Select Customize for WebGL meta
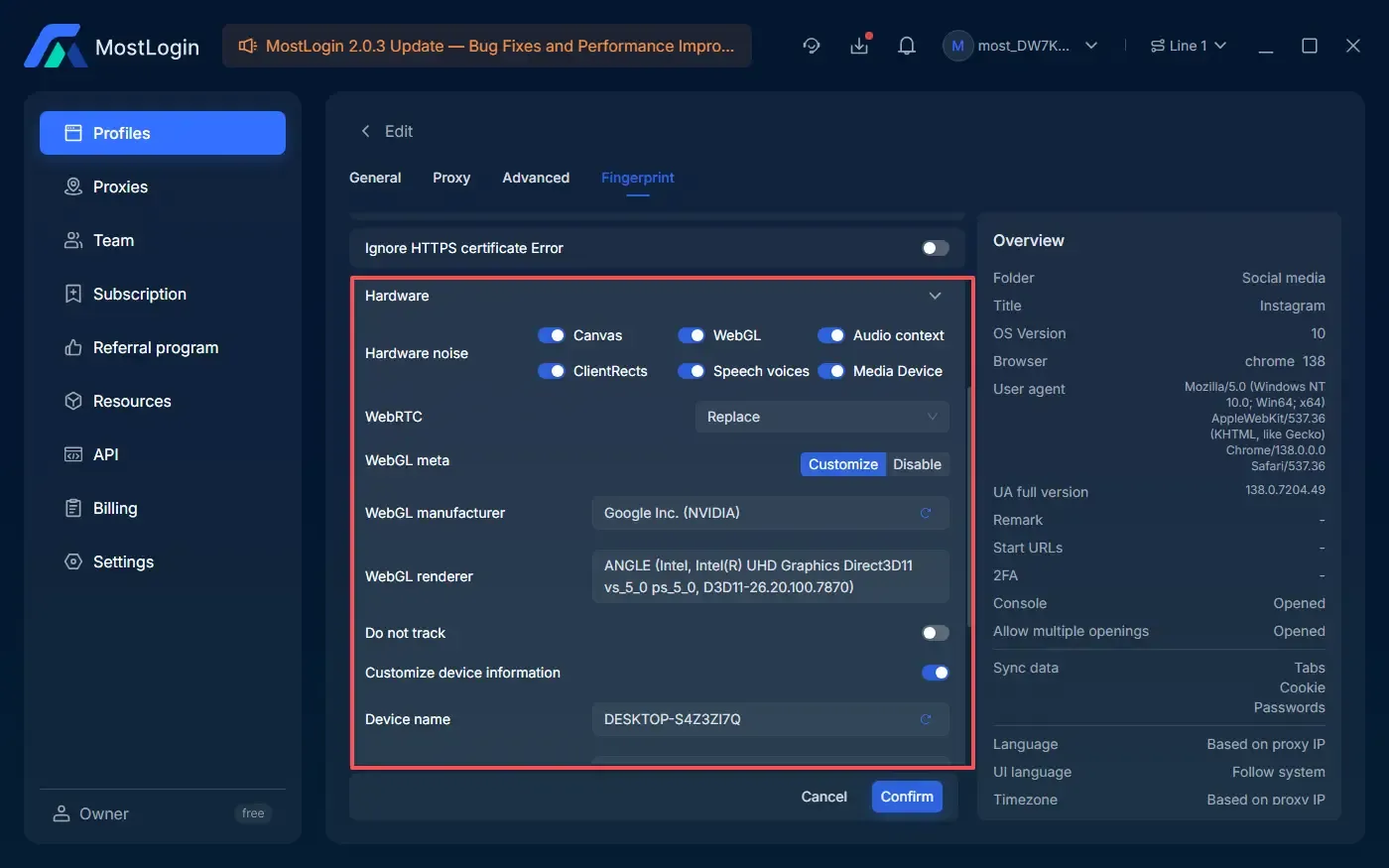Viewport: 1389px width, 868px height. coord(843,464)
